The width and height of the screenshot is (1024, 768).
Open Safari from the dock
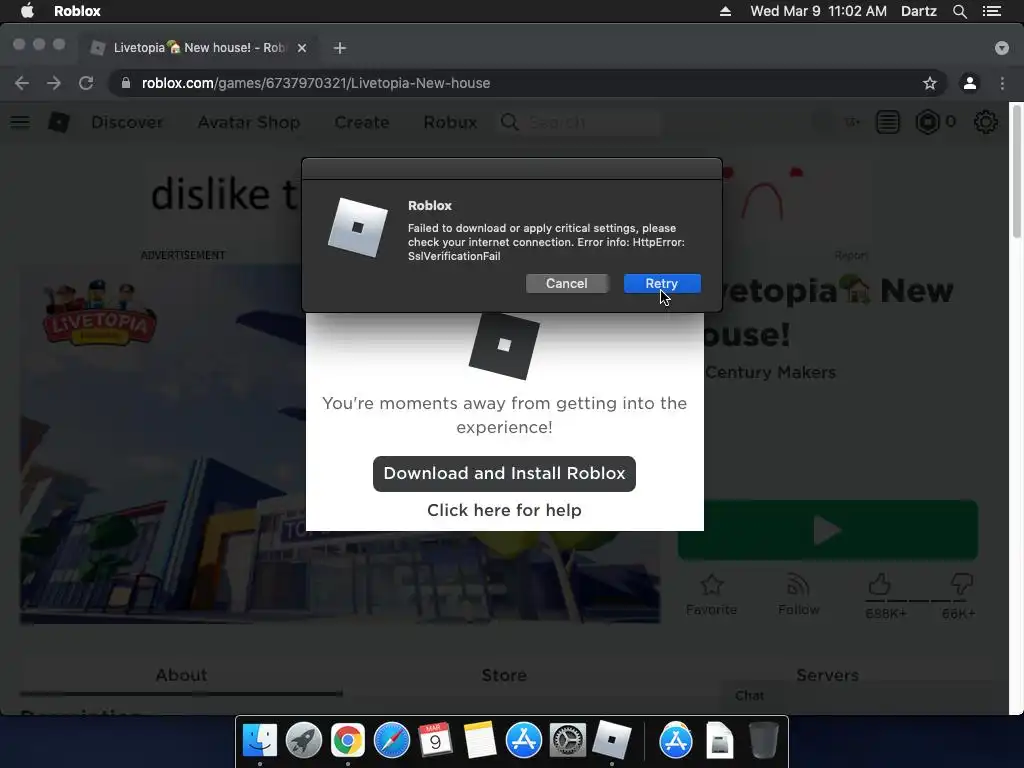tap(391, 741)
